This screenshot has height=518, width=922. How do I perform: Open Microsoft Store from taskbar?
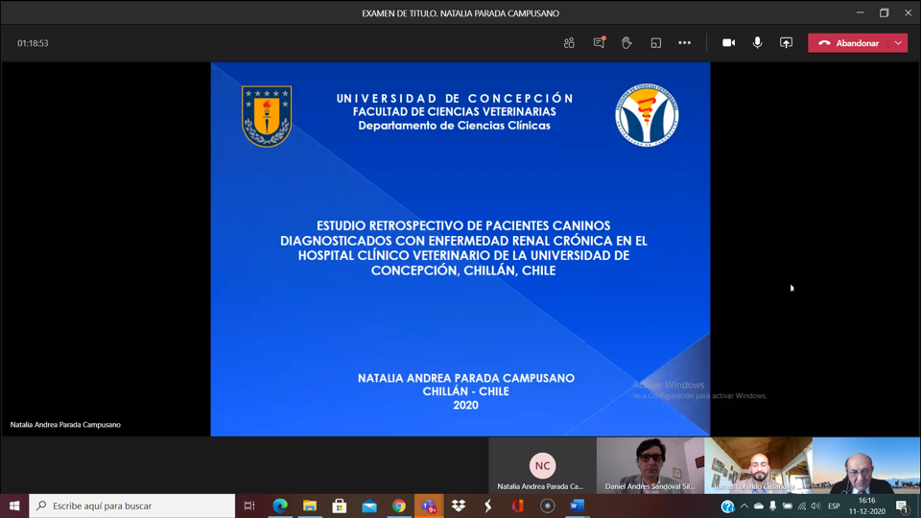point(339,506)
